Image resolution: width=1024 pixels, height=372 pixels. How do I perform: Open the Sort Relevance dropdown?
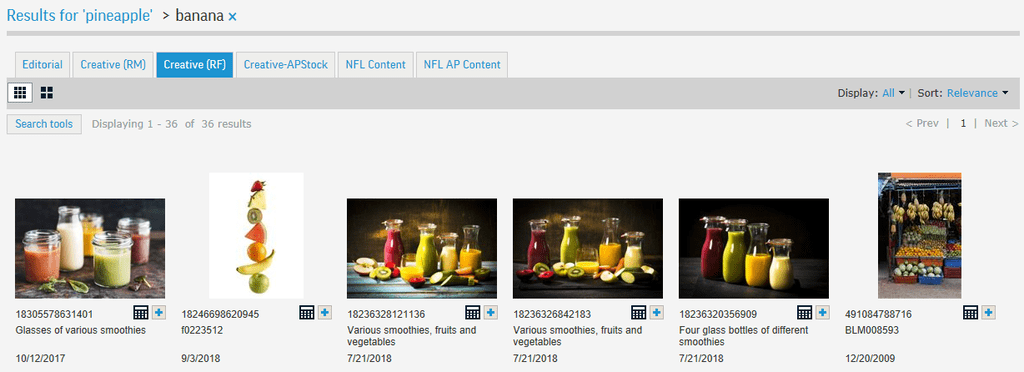(x=978, y=93)
